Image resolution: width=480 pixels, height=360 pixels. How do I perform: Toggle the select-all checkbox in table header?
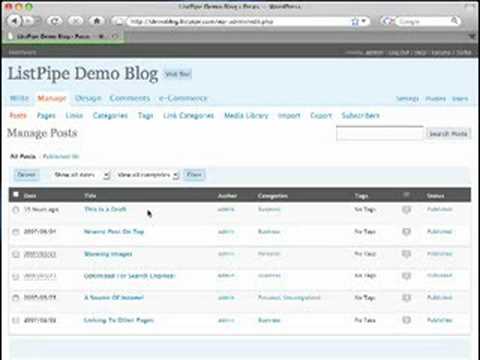[x=16, y=195]
